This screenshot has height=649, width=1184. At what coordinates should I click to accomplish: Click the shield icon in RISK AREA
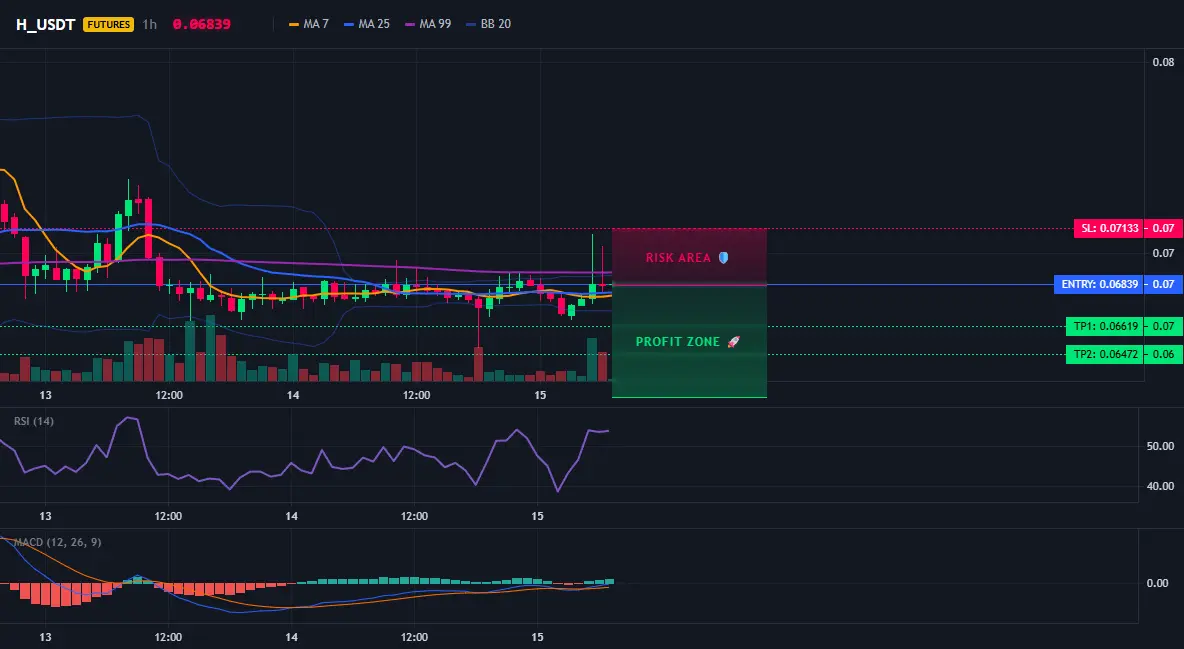pyautogui.click(x=723, y=258)
